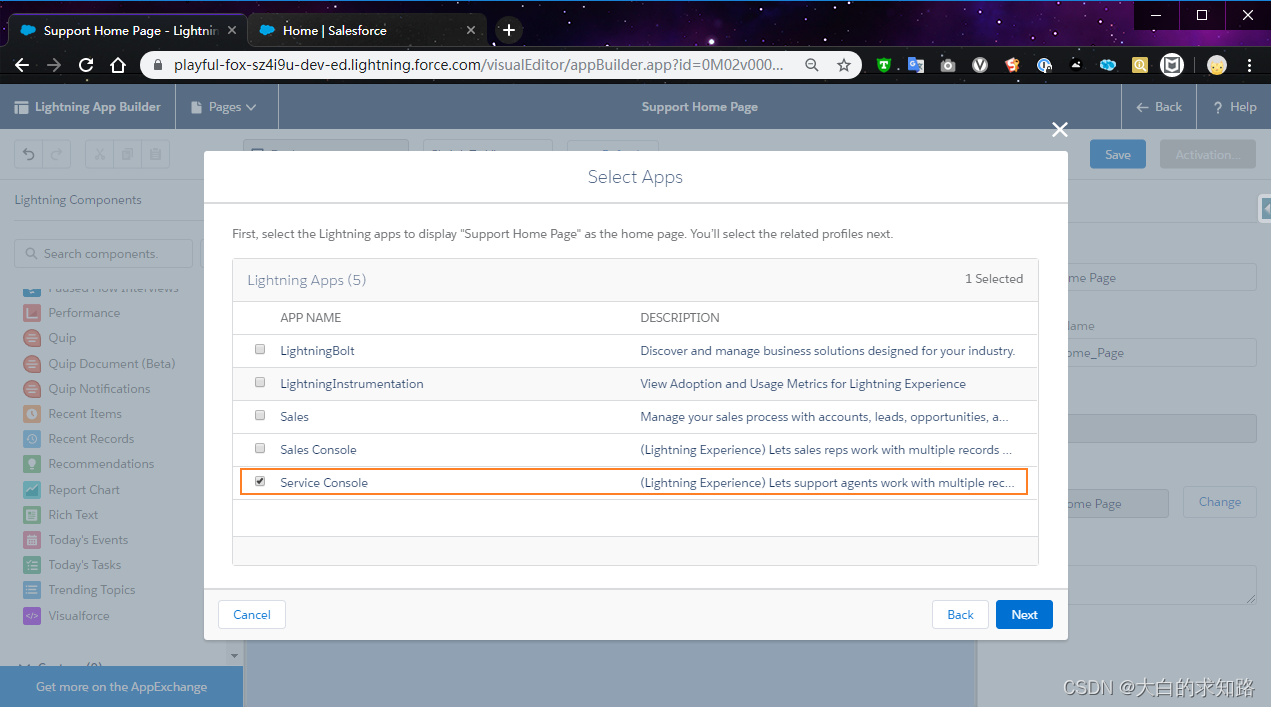Image resolution: width=1271 pixels, height=707 pixels.
Task: Click the copy icon in the toolbar
Action: point(127,154)
